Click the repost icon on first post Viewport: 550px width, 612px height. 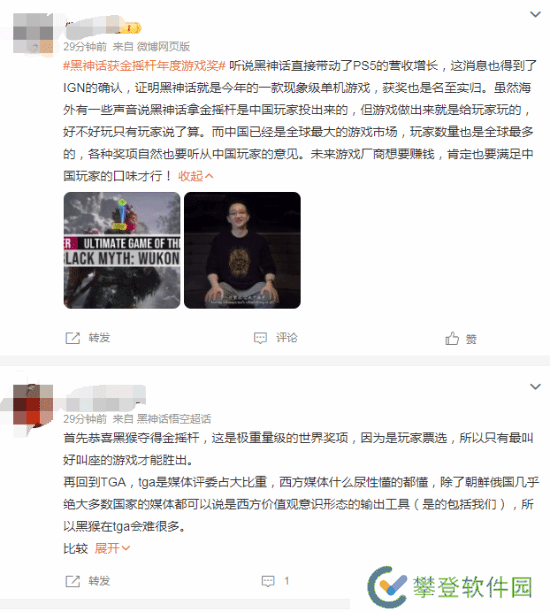tap(73, 338)
